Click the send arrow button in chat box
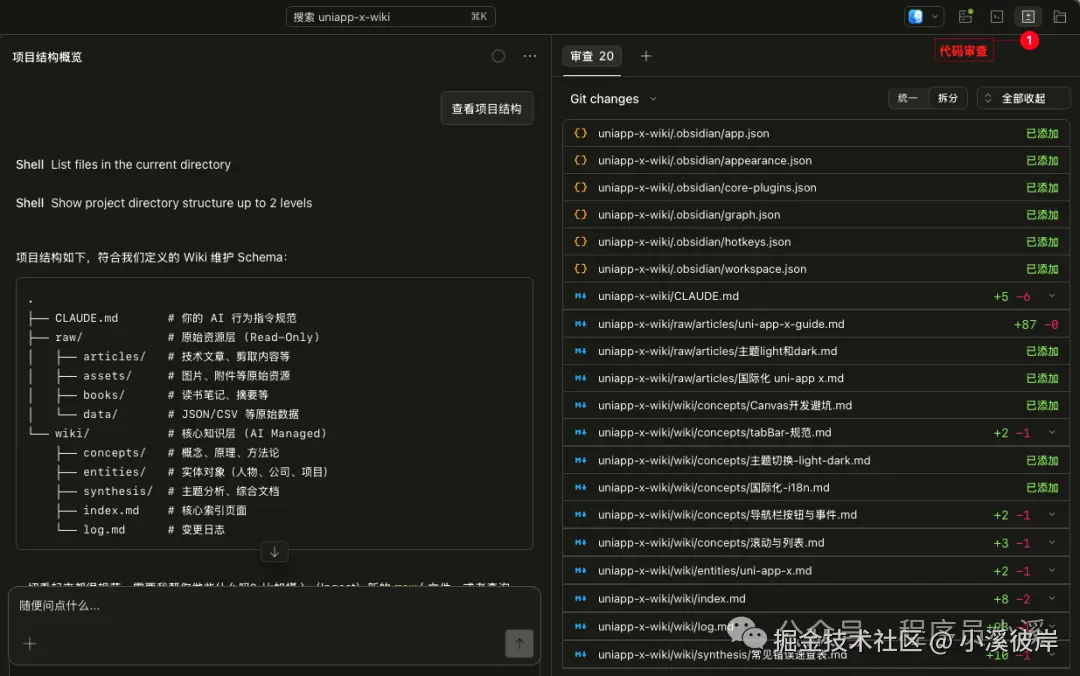Screen dimensions: 1080x676 [519, 644]
